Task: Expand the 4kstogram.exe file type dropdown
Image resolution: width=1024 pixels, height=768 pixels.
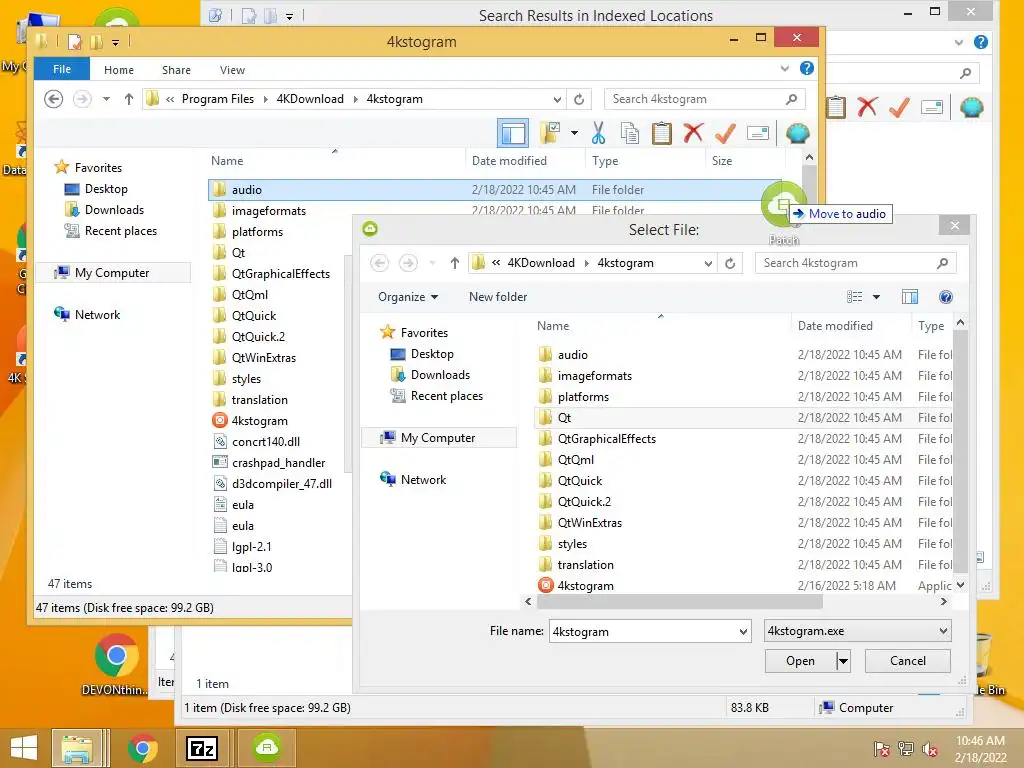Action: 943,631
